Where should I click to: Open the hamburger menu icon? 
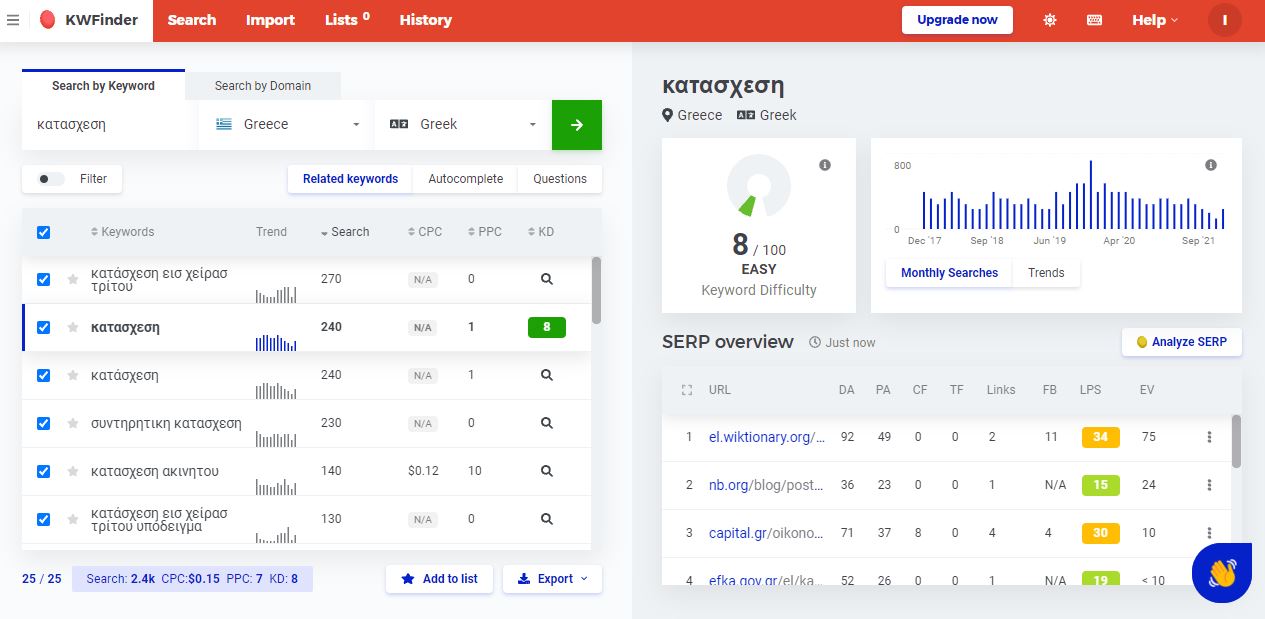click(x=13, y=20)
